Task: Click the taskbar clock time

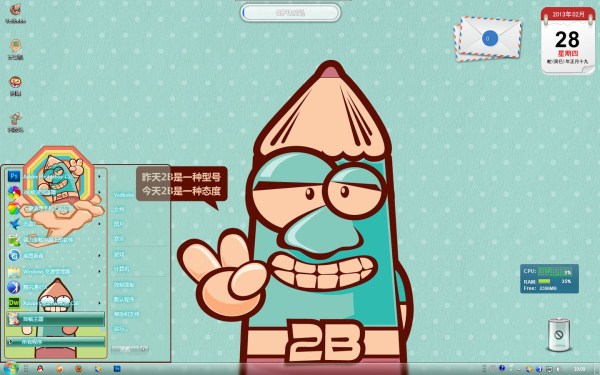Action: tap(579, 369)
